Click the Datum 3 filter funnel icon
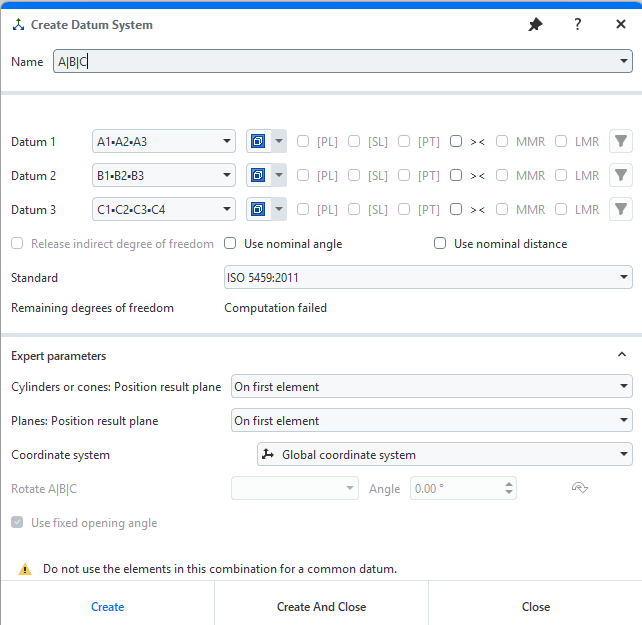The width and height of the screenshot is (642, 625). tap(620, 210)
